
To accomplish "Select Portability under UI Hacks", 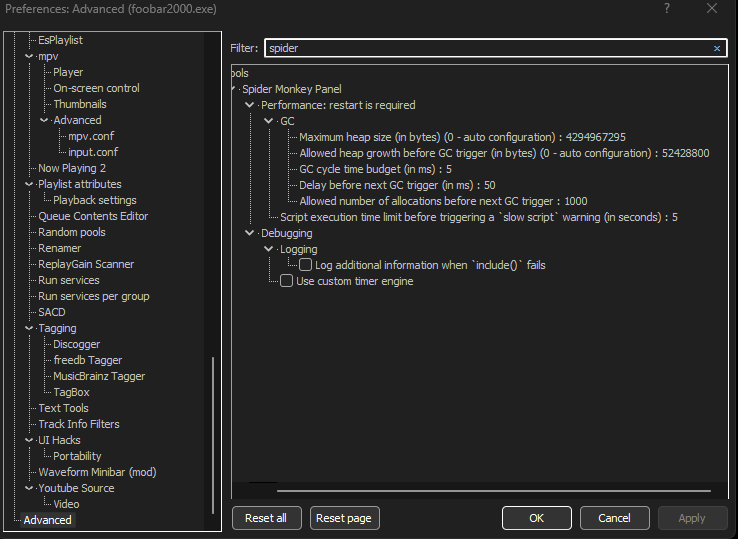I will 77,457.
